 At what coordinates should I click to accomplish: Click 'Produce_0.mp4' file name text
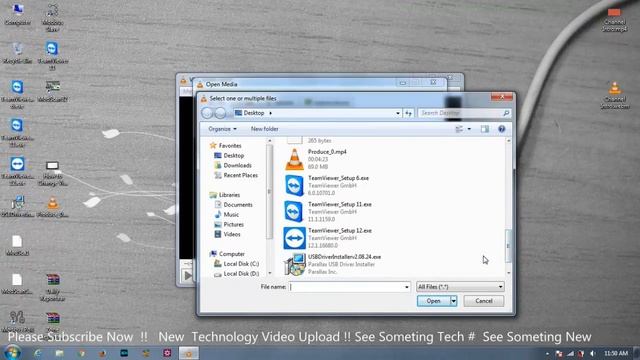[x=327, y=152]
